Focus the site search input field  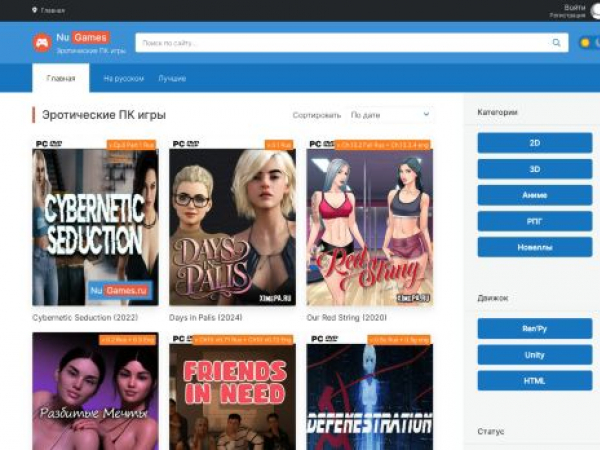click(352, 42)
